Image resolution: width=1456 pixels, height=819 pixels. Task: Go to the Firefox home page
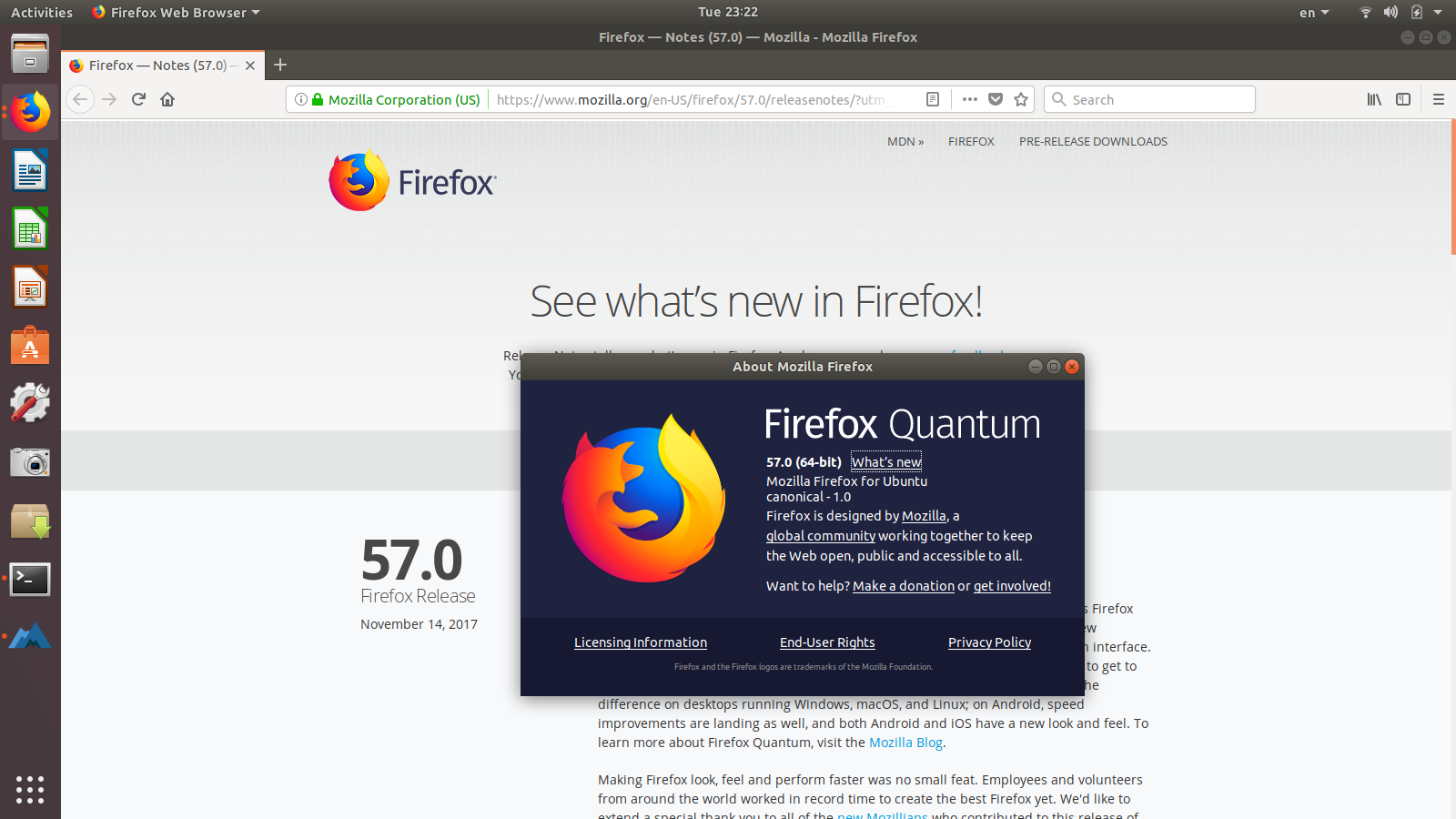[x=167, y=99]
